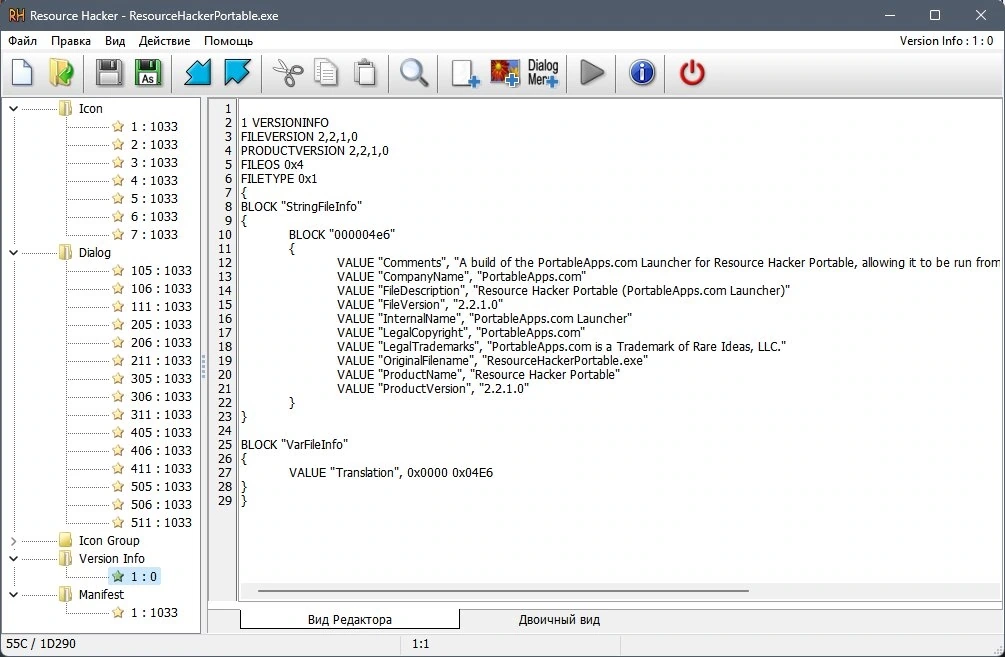Select Manifest resource 1 : 1033
Screen dimensions: 1005x657
coord(145,612)
